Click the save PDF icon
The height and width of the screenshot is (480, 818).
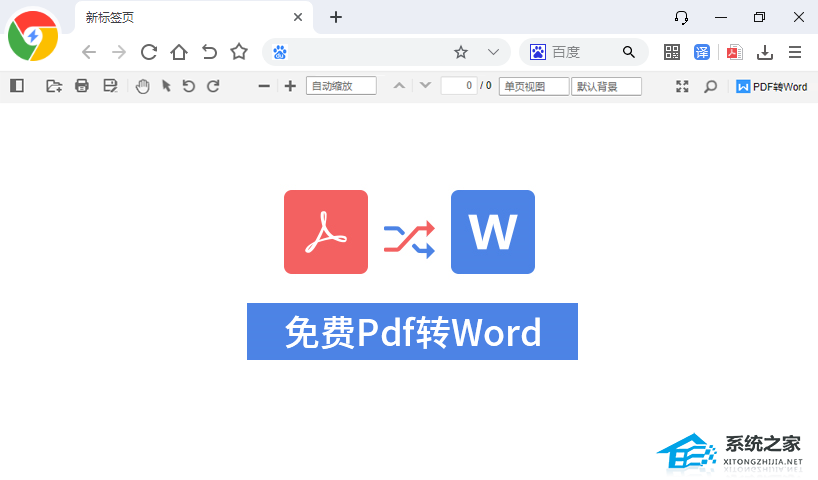pos(110,86)
